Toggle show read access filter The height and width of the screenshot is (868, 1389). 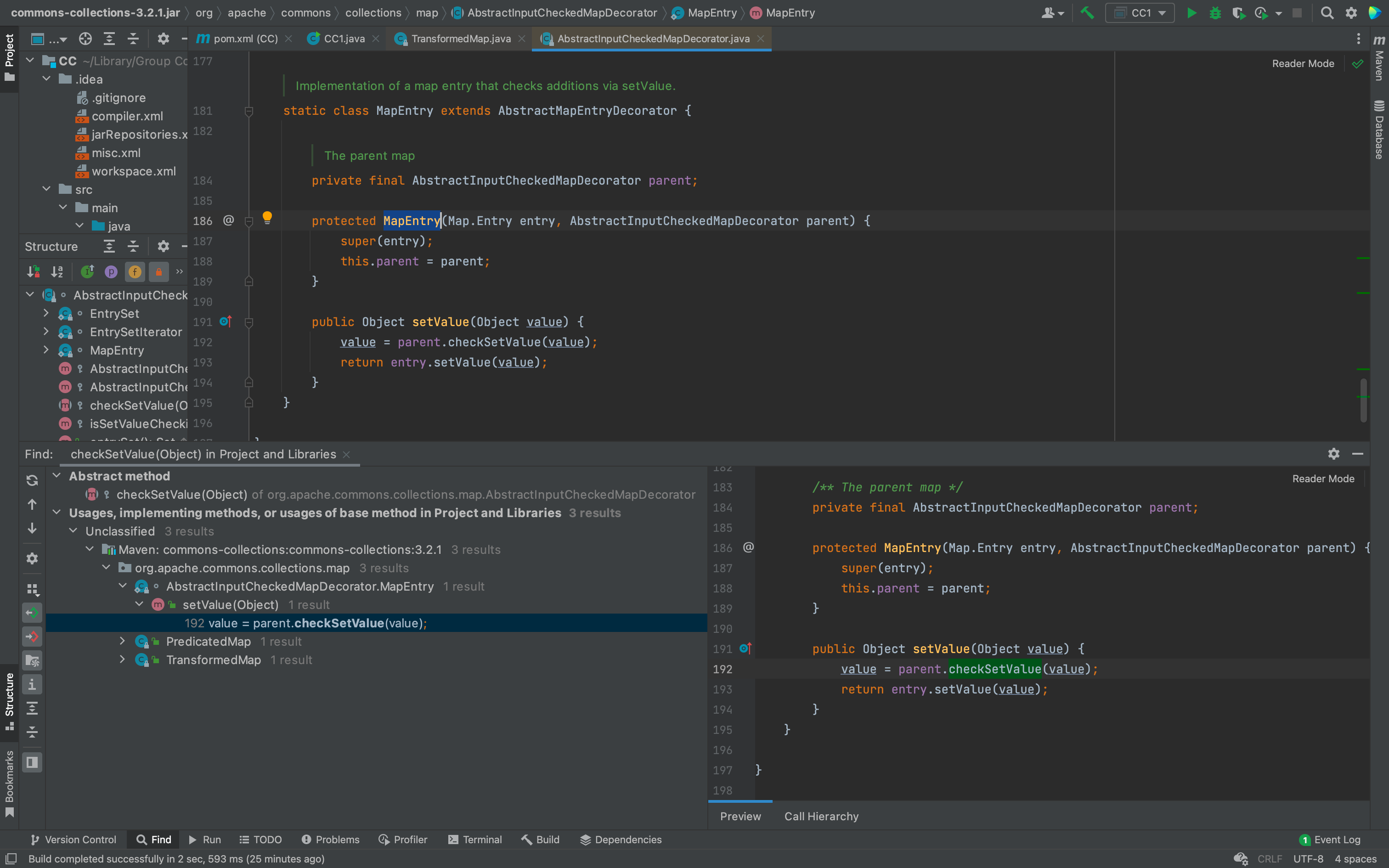click(32, 613)
